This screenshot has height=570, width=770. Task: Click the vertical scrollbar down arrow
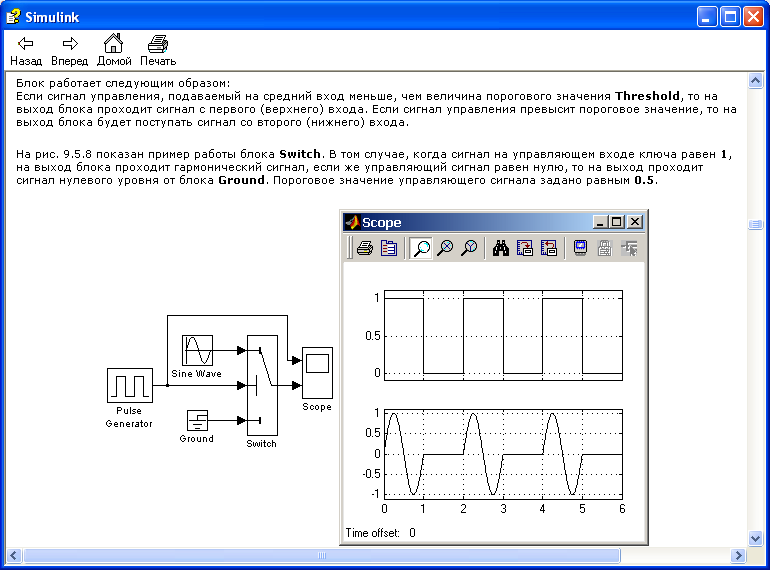click(x=756, y=539)
